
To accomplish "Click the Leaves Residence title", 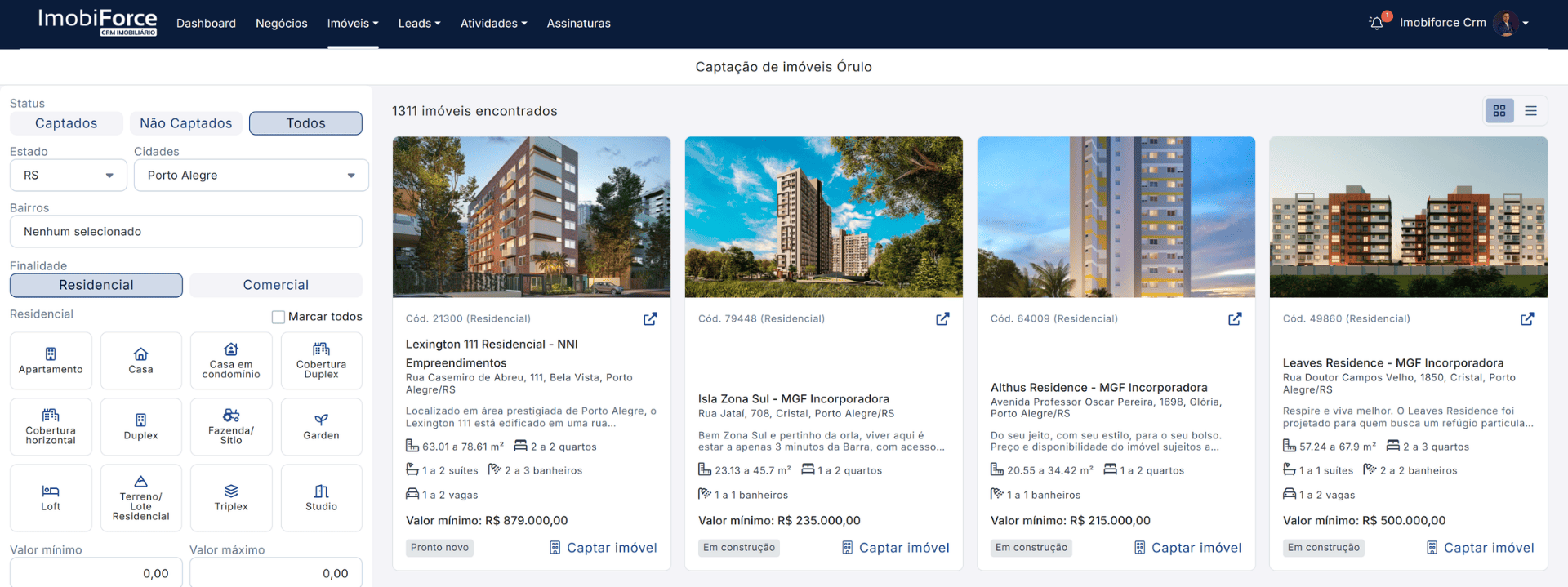I will 1393,363.
